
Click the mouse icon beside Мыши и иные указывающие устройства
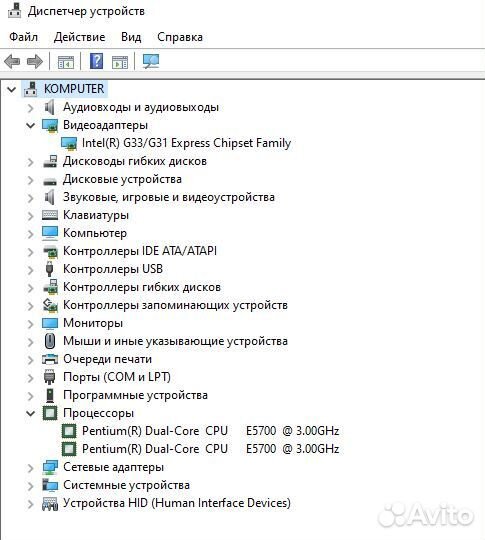[x=50, y=341]
